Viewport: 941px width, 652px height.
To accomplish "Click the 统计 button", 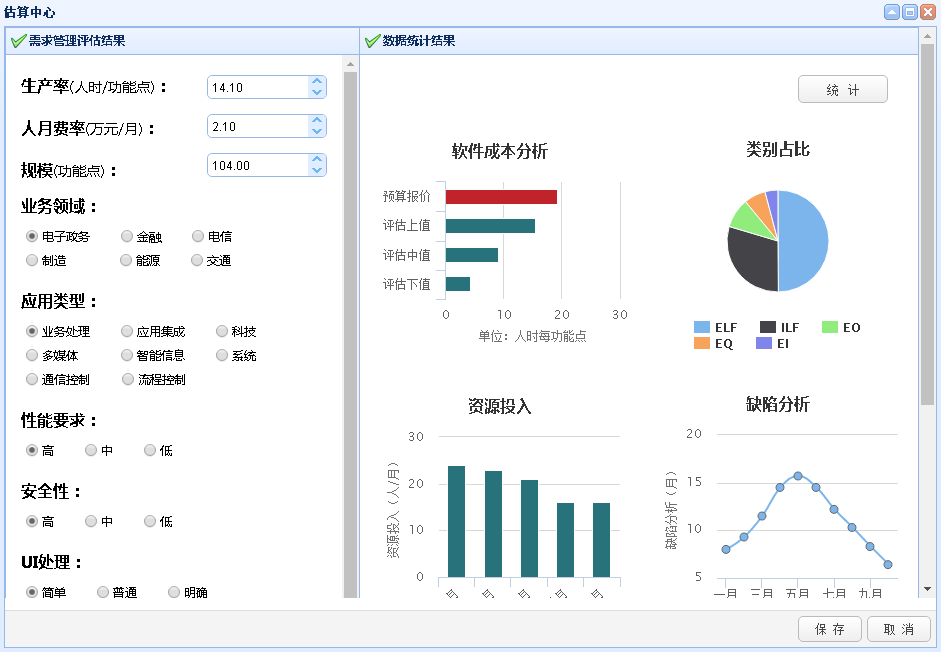I will 843,89.
